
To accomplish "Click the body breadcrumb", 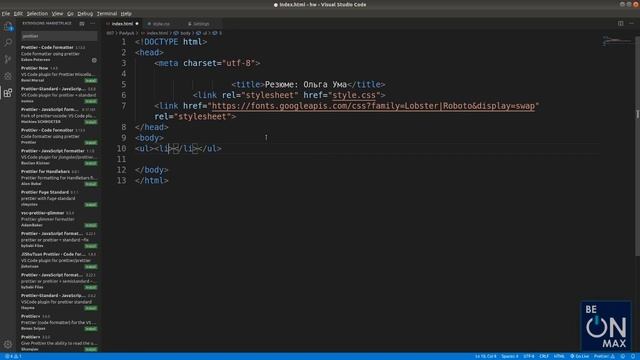I will click(x=183, y=33).
